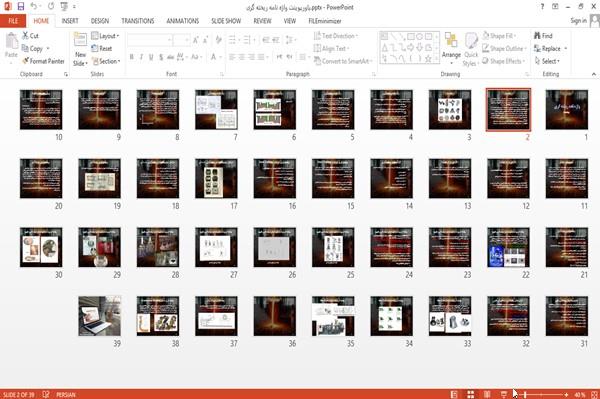
Task: Switch to the SLIDE SHOW tab
Action: [x=226, y=21]
